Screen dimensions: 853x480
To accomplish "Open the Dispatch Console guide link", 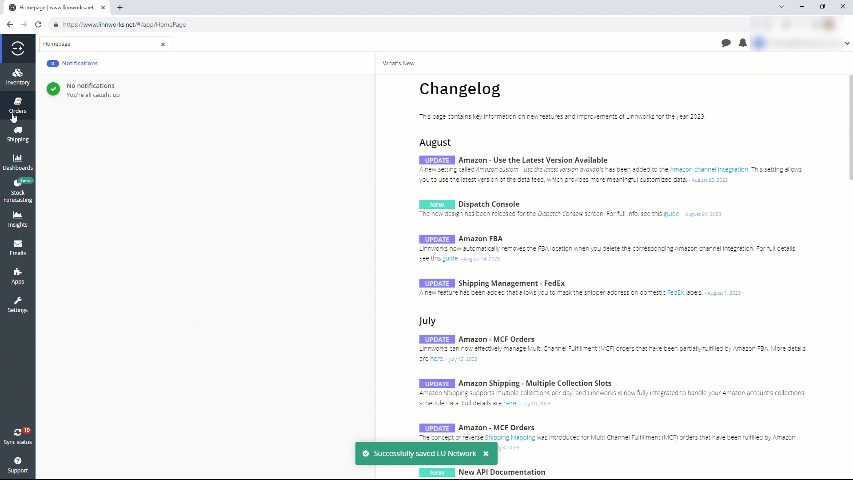I will pos(671,214).
